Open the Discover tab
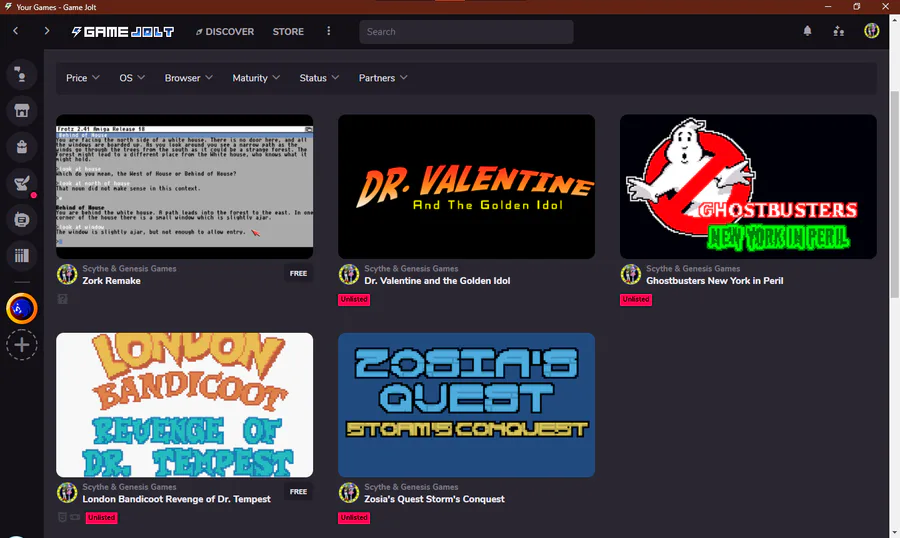The width and height of the screenshot is (900, 538). pos(224,32)
